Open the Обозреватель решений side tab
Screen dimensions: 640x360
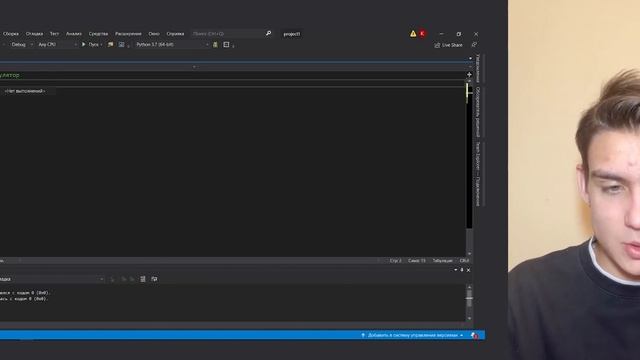point(478,112)
